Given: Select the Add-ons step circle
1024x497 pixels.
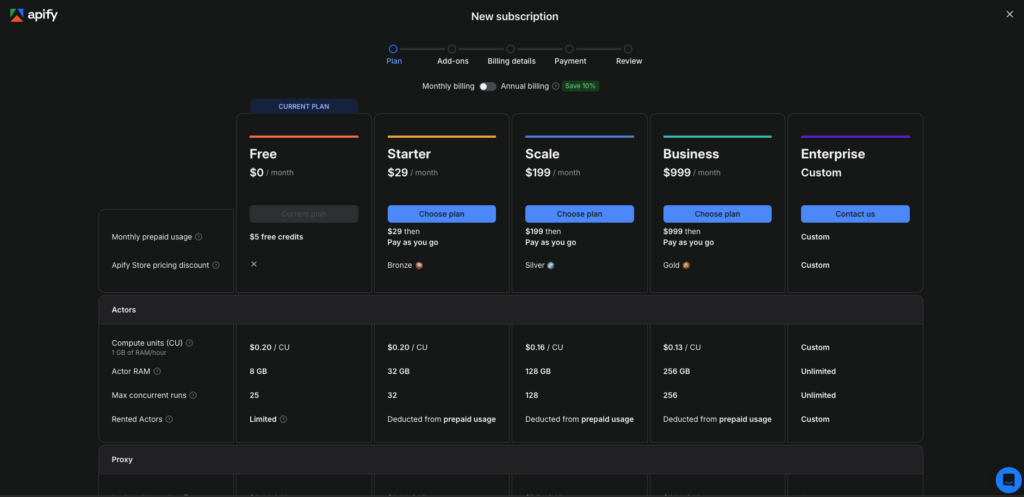Looking at the screenshot, I should [452, 49].
